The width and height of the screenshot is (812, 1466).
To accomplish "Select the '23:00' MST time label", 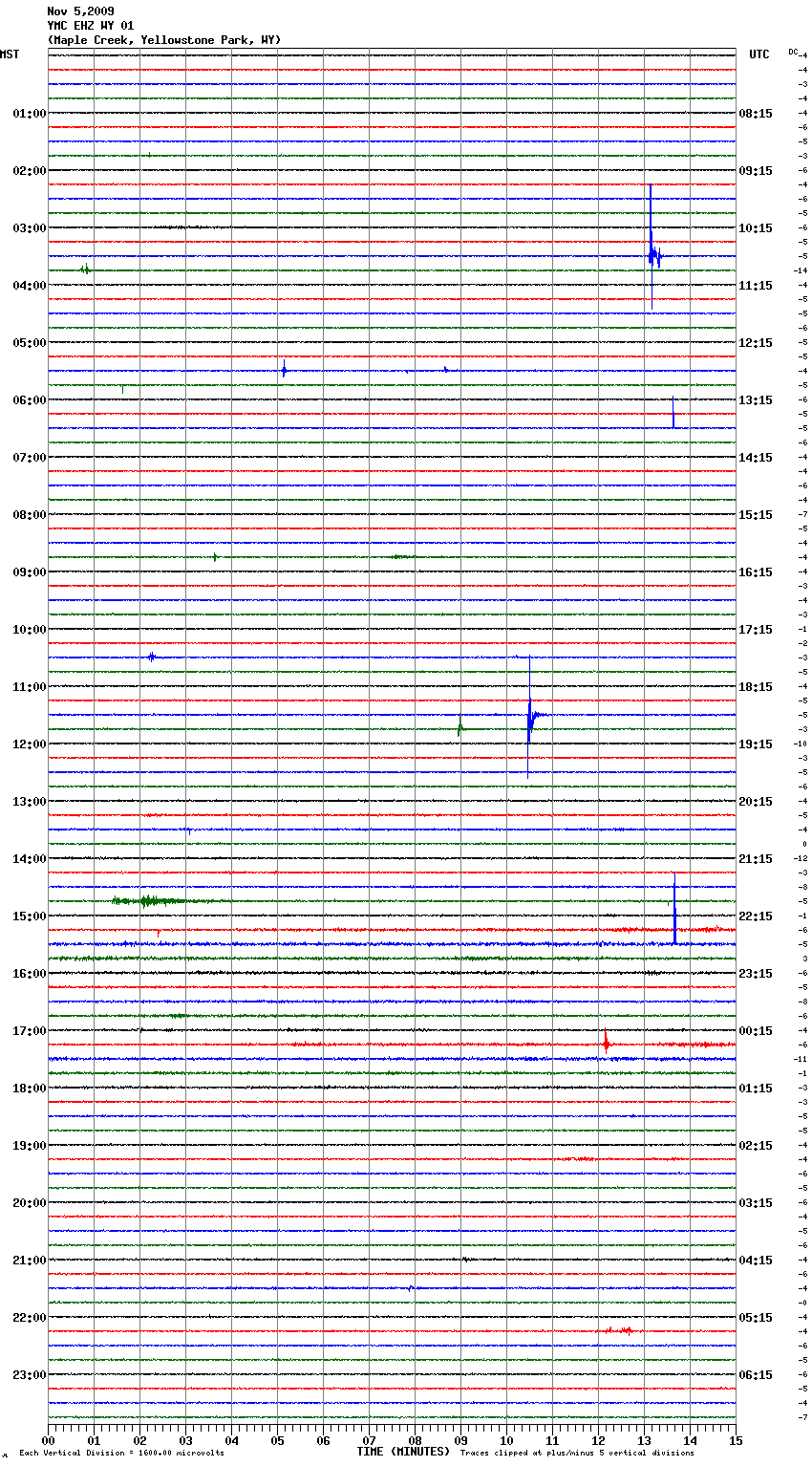I will [x=30, y=1375].
